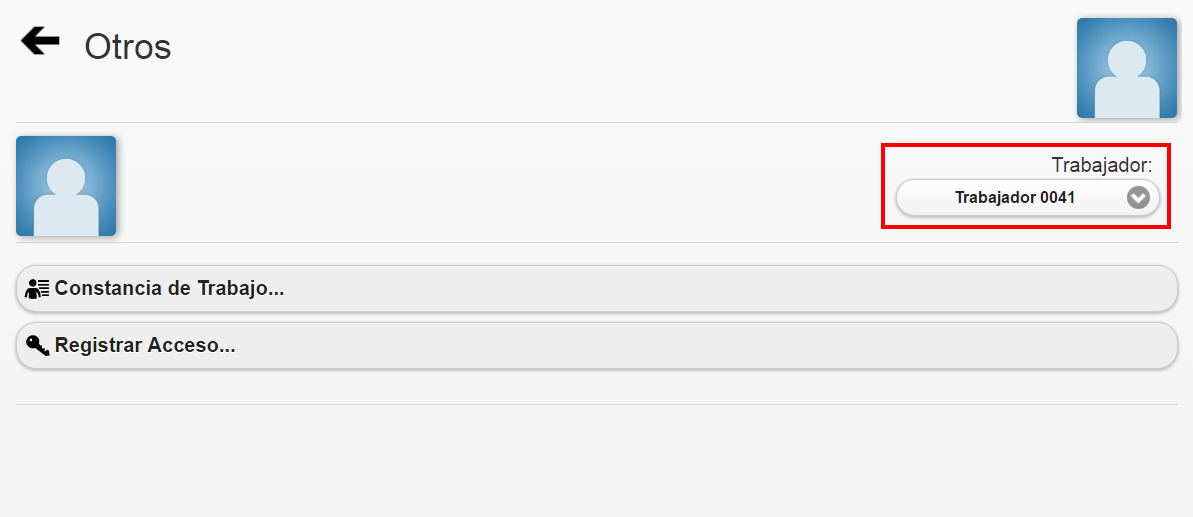Click the "Constancia de Trabajo..." label text
The image size is (1193, 517).
click(x=169, y=289)
